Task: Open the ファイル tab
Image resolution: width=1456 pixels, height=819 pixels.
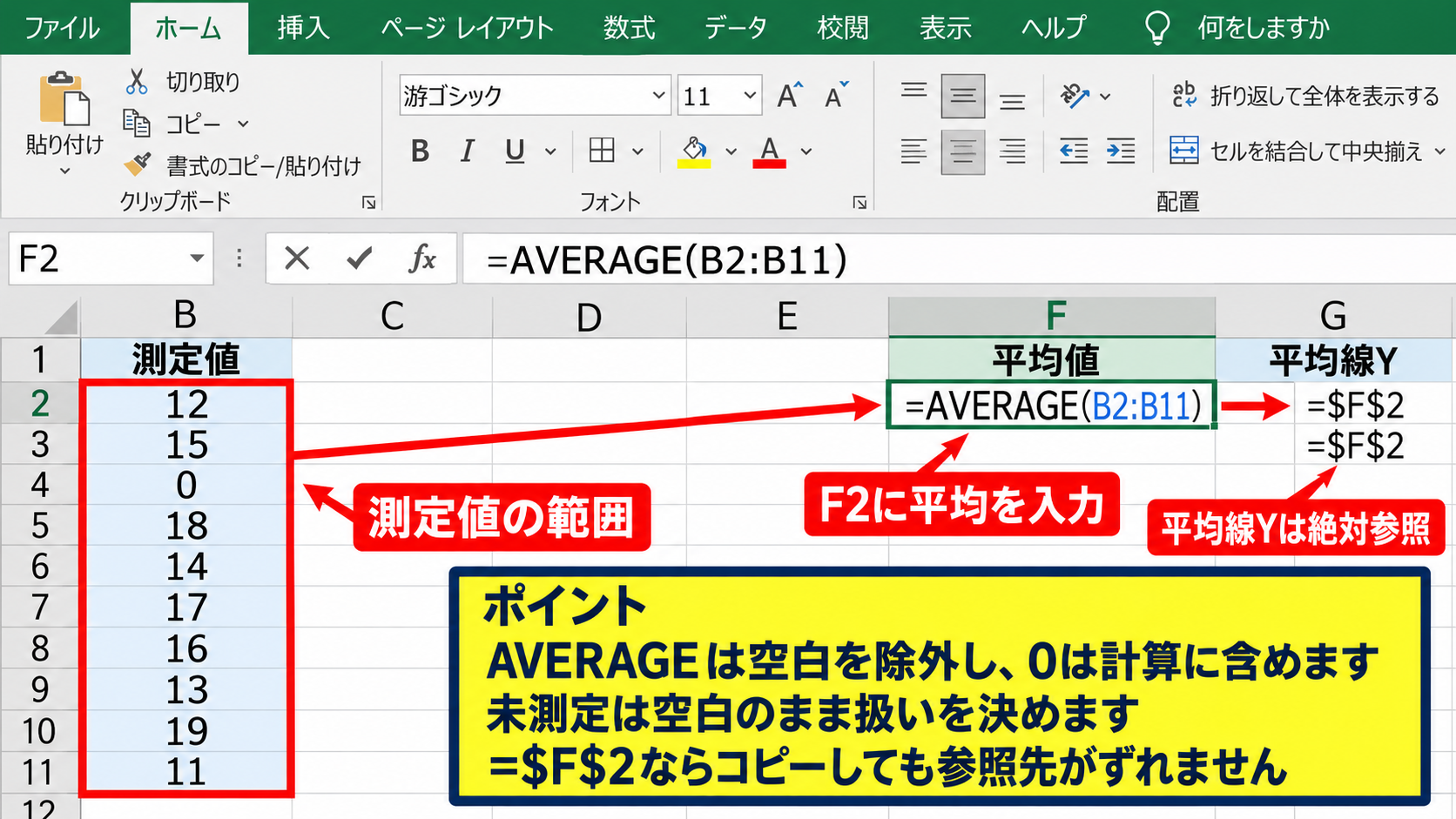Action: point(62,28)
